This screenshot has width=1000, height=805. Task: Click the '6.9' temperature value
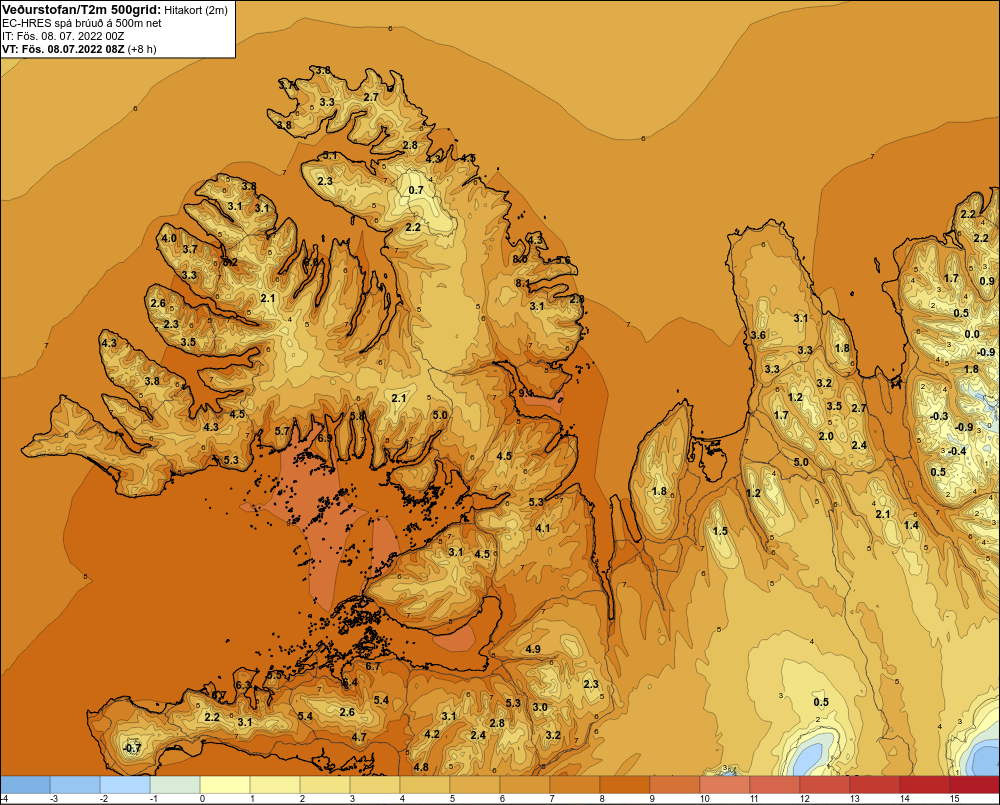[x=325, y=438]
